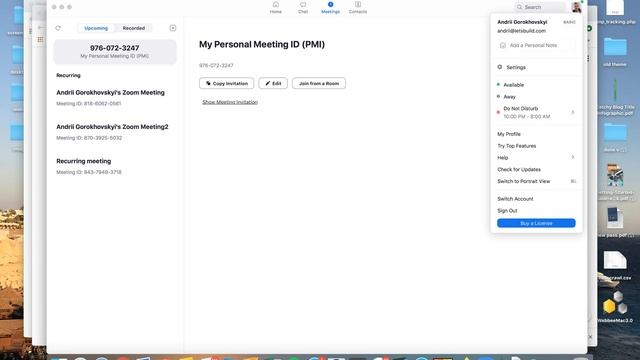The width and height of the screenshot is (640, 360).
Task: Click the Search field
Action: (x=540, y=7)
